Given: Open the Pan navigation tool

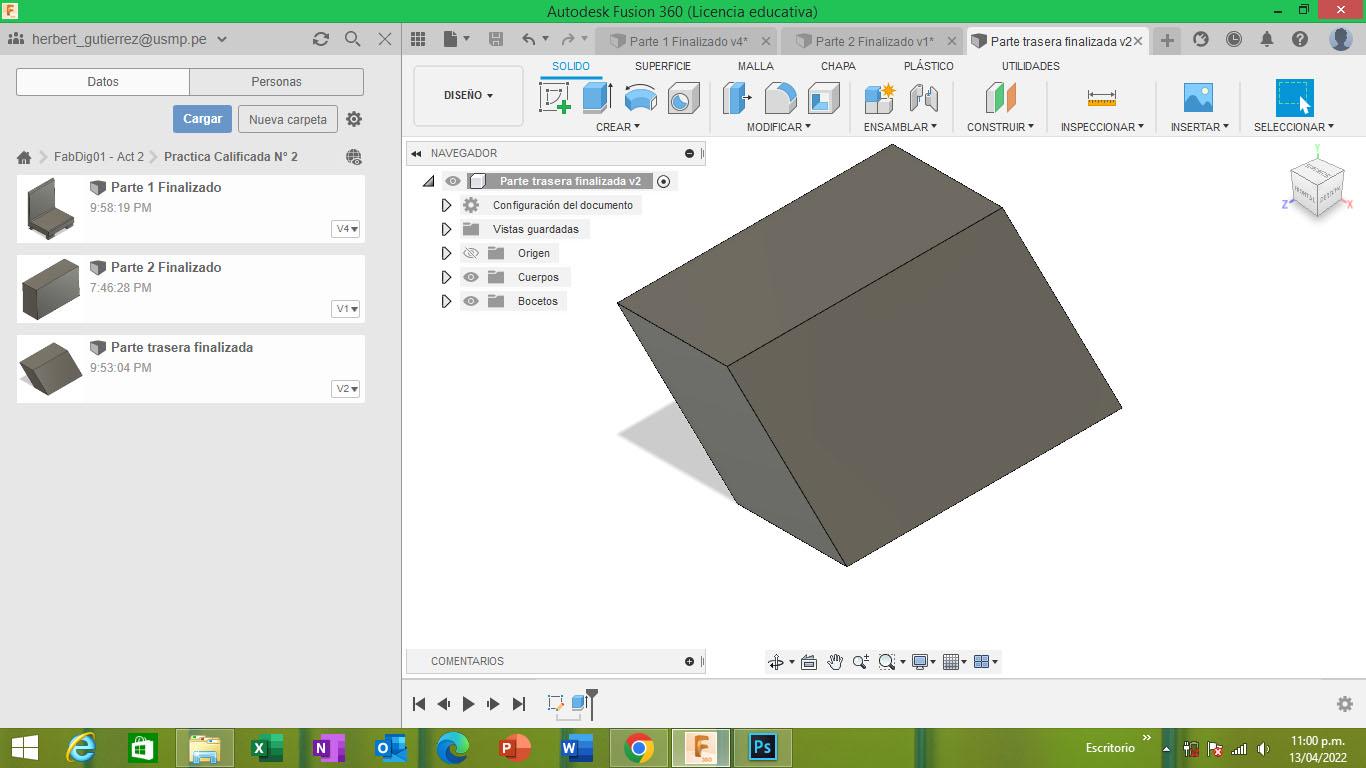Looking at the screenshot, I should (834, 662).
